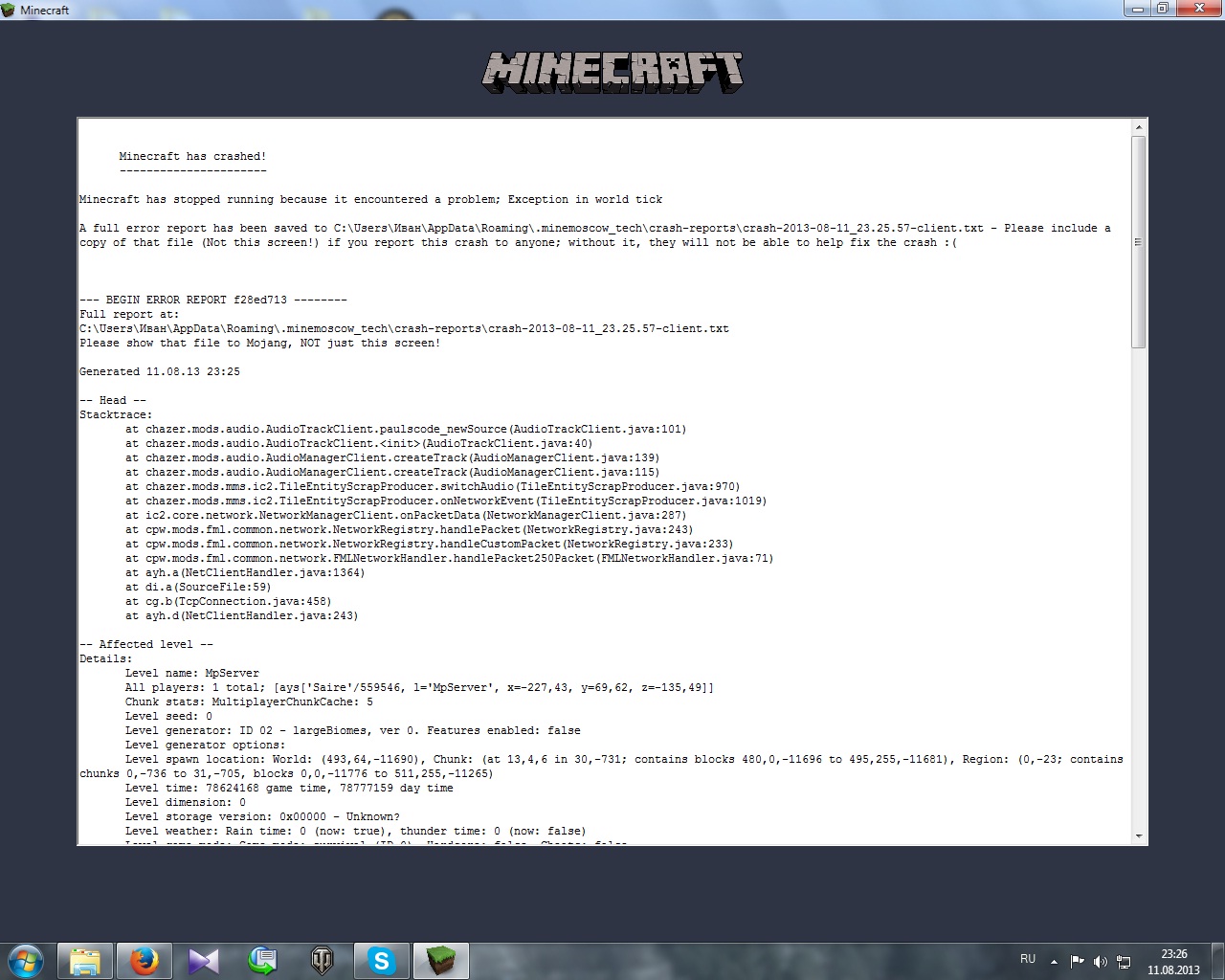Launch Firefox from the taskbar

(145, 961)
